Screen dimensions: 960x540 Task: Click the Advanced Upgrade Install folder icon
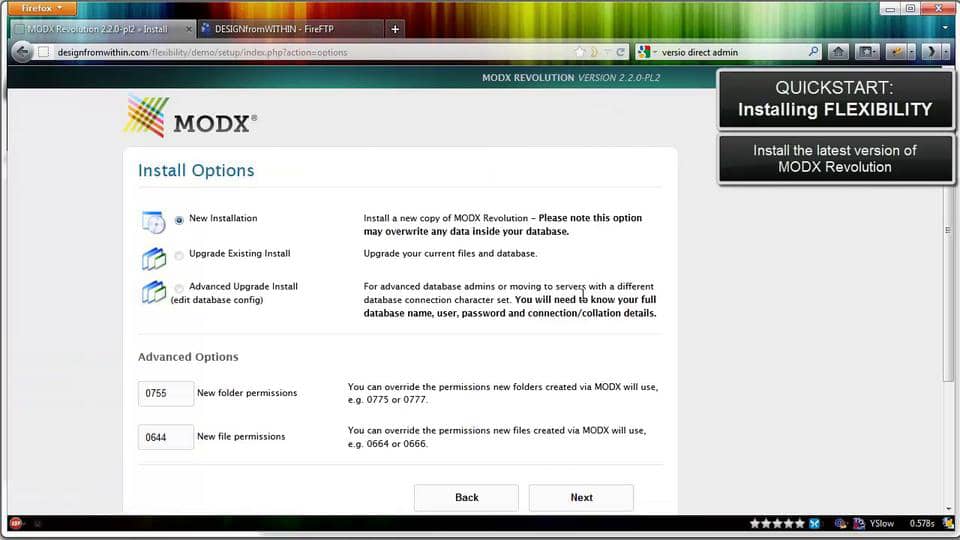click(x=154, y=292)
